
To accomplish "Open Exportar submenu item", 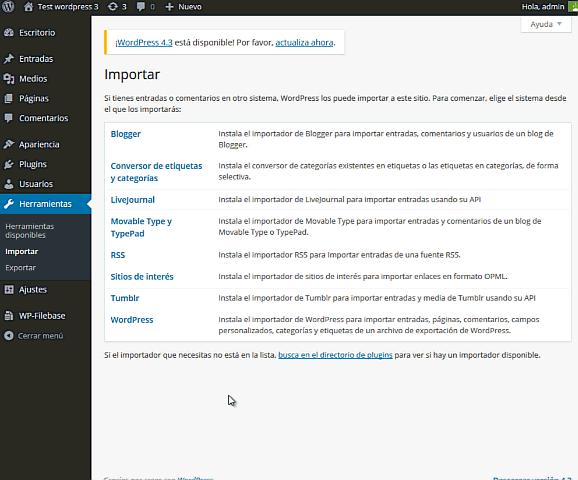I will (20, 268).
